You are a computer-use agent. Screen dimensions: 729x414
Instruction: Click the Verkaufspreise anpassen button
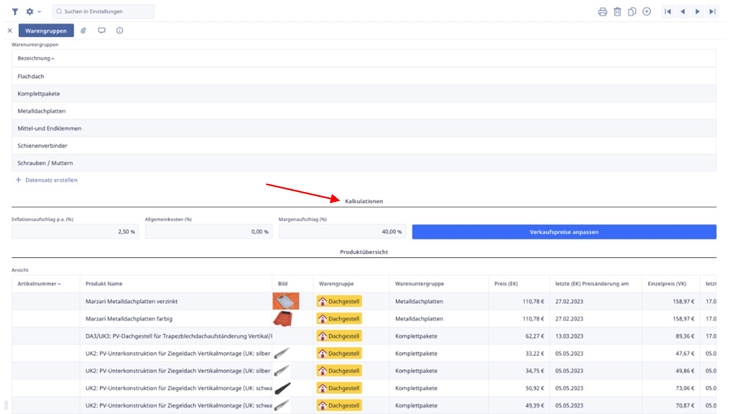coord(564,232)
